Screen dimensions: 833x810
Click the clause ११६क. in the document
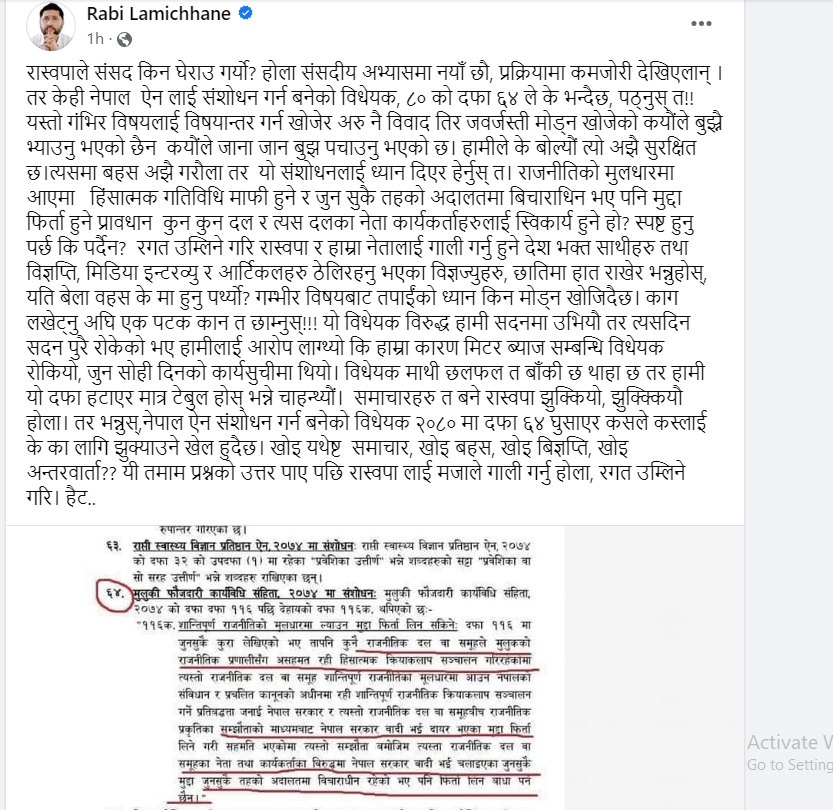pos(157,625)
